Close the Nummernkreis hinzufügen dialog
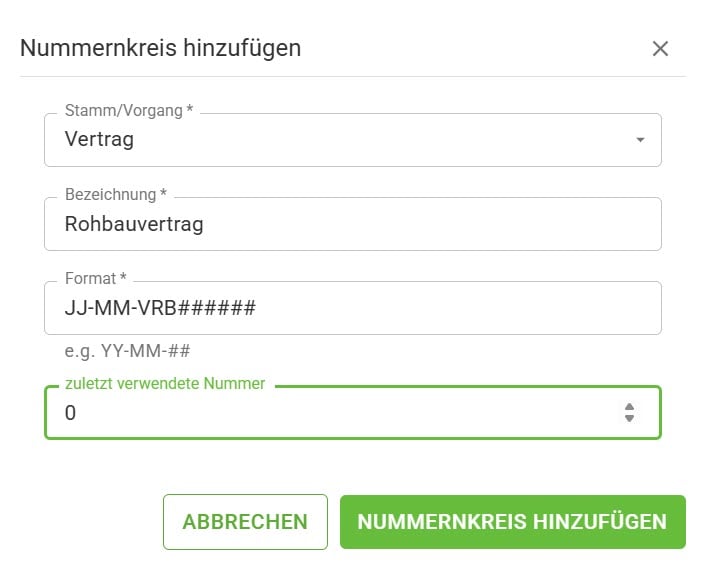The width and height of the screenshot is (704, 570). 660,48
